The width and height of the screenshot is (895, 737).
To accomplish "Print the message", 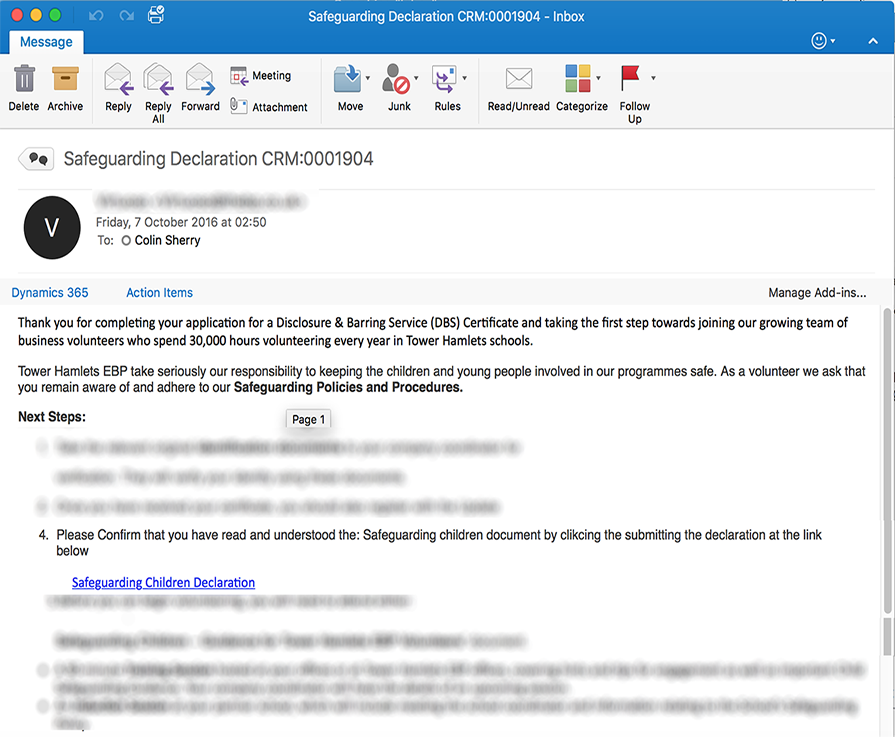I will 155,15.
